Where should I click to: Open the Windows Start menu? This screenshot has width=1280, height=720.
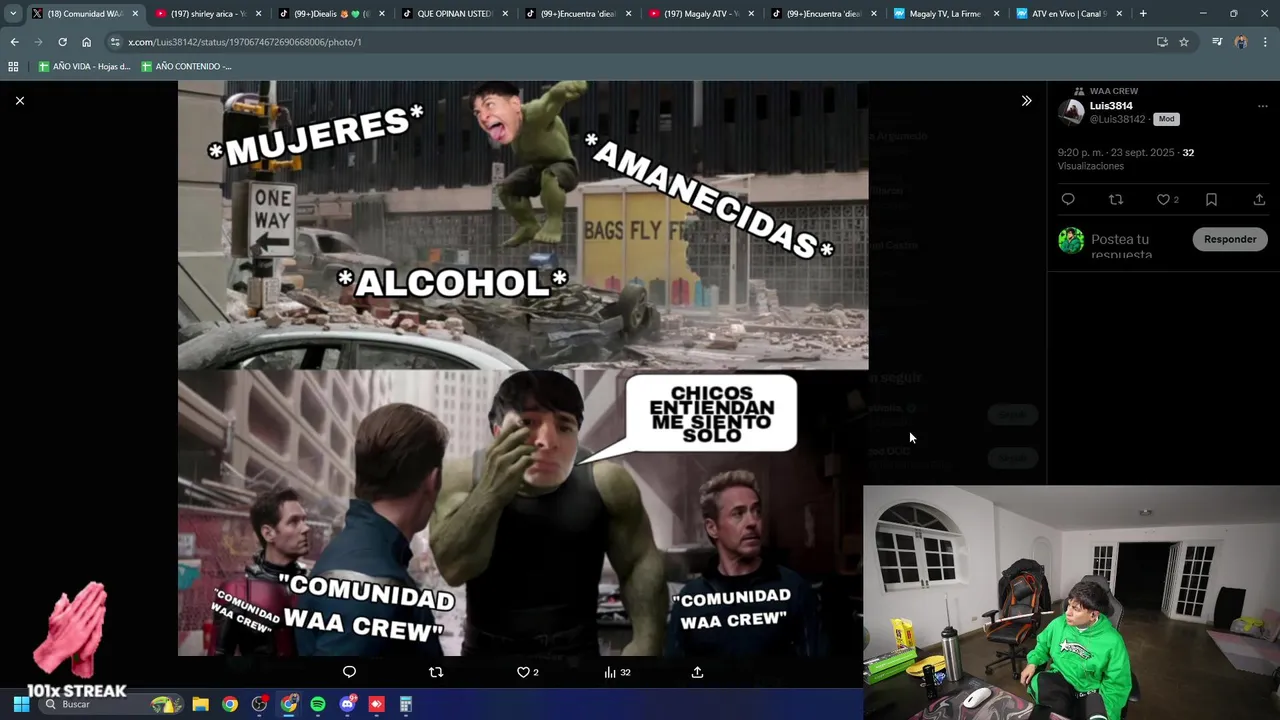[x=21, y=704]
